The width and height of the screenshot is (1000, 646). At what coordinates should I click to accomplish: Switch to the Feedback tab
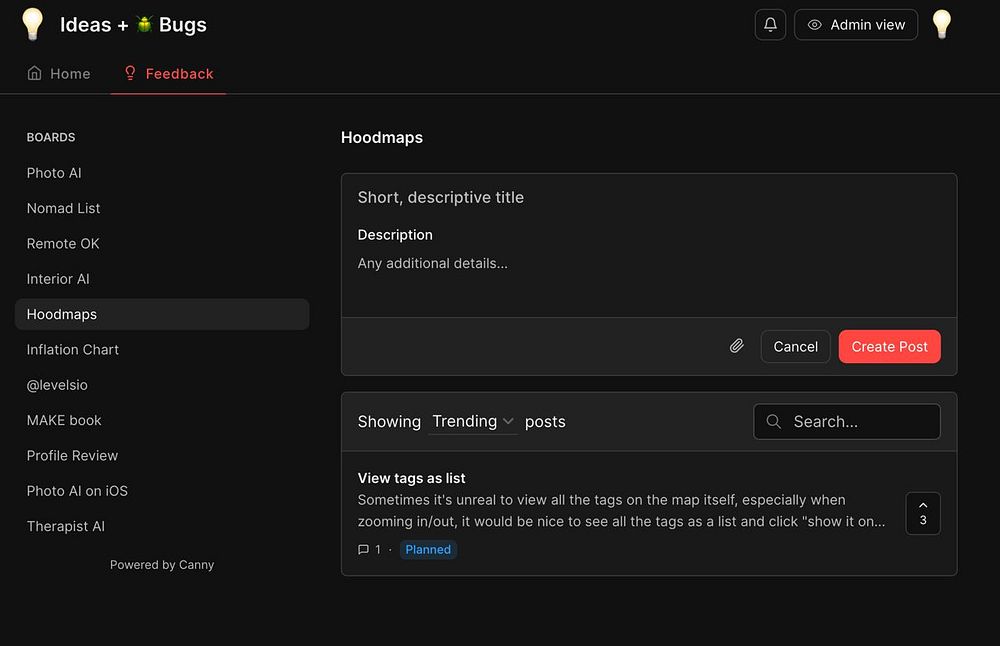click(x=168, y=74)
